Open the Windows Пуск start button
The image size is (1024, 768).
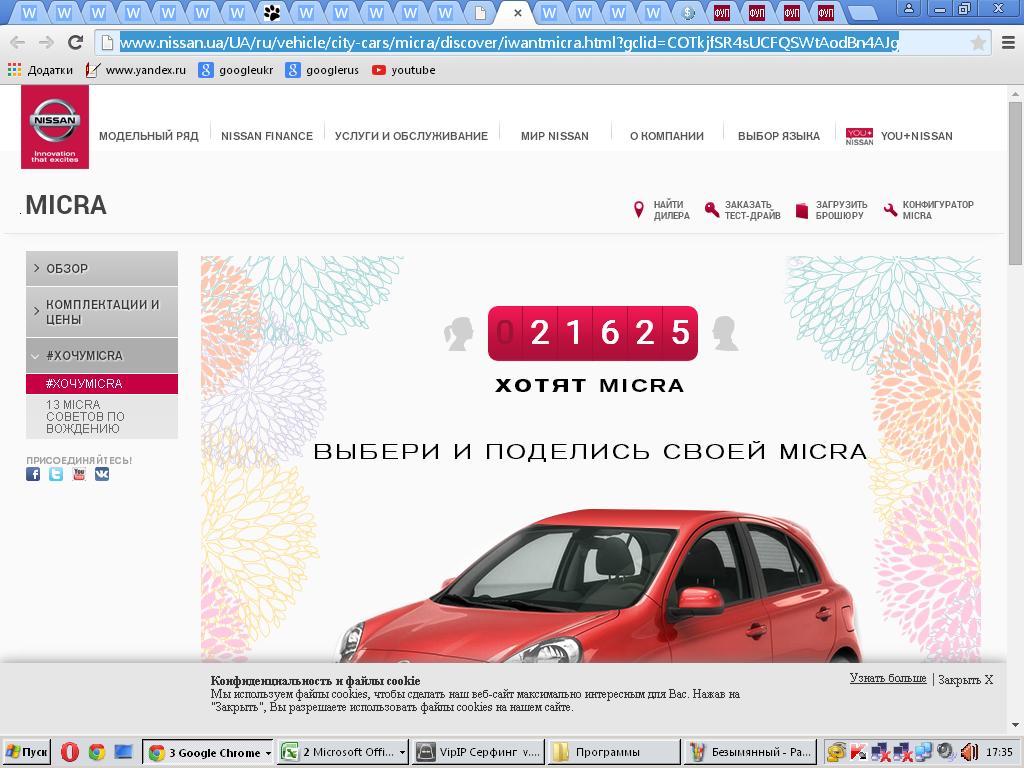(26, 752)
